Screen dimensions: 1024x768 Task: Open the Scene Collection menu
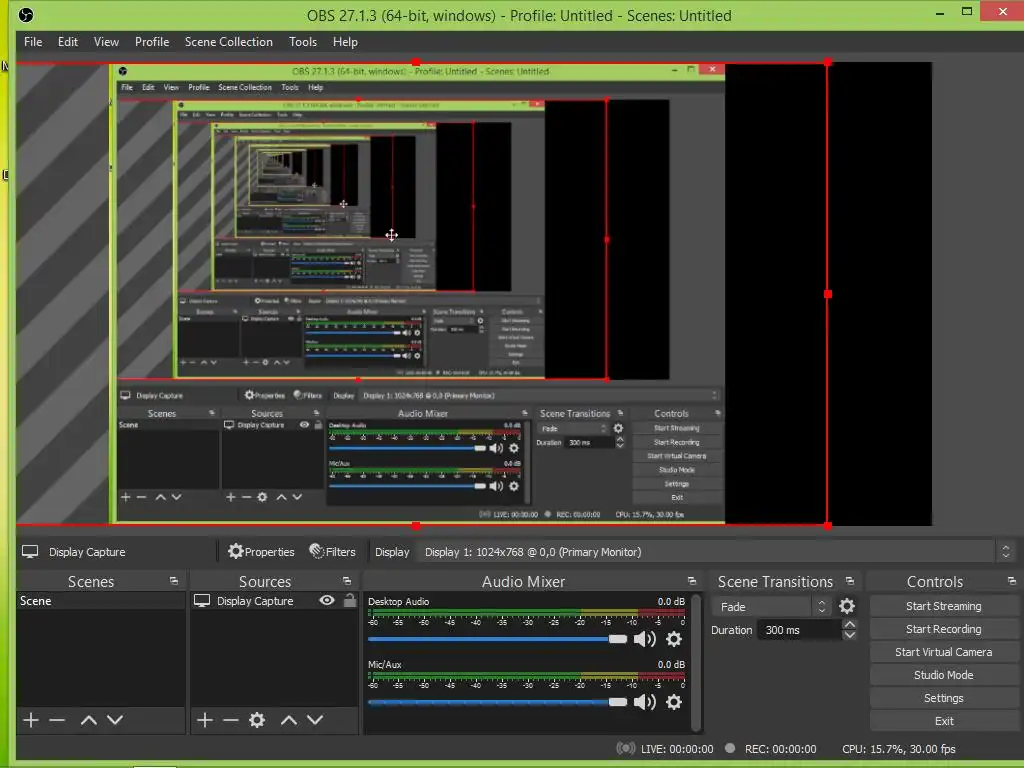(229, 42)
